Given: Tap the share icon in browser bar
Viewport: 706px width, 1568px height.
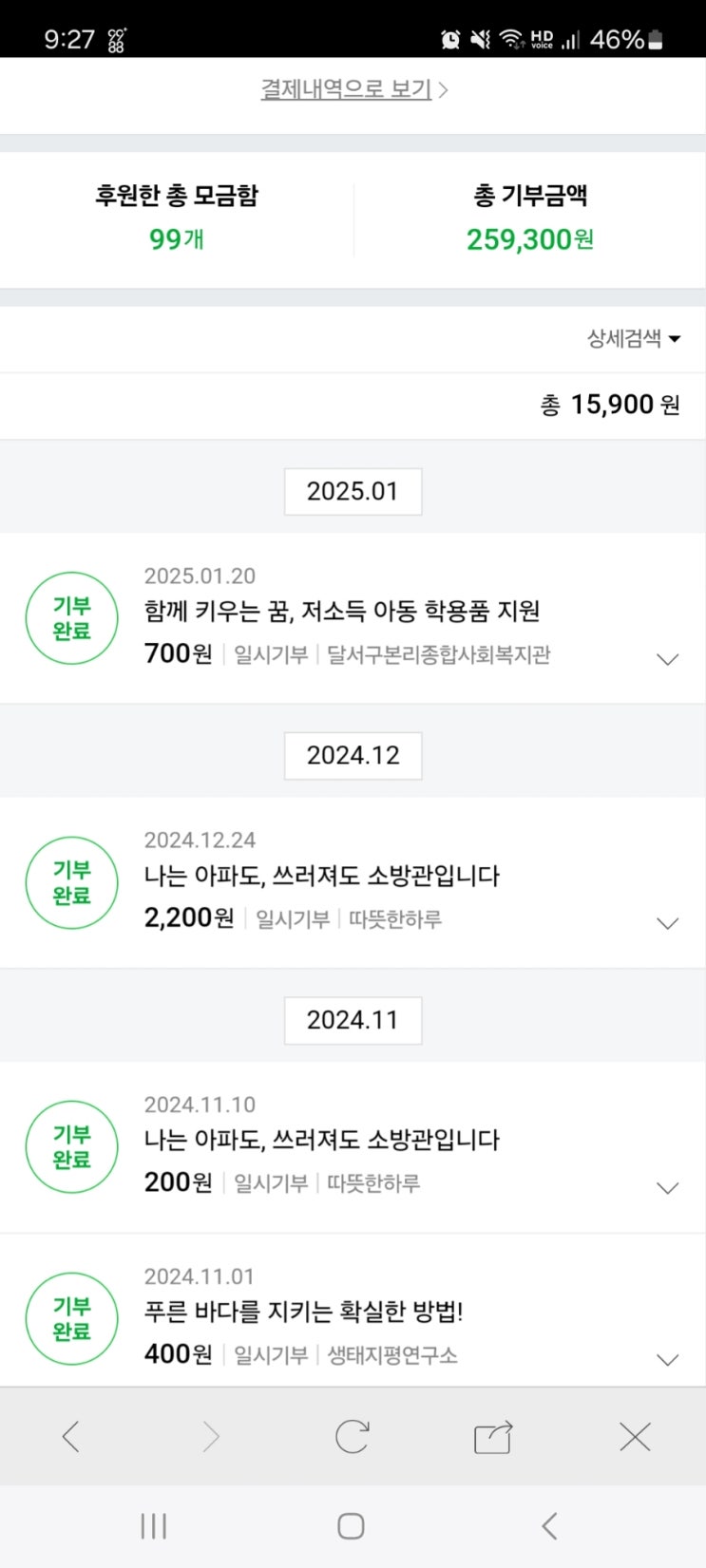Looking at the screenshot, I should [x=493, y=1437].
